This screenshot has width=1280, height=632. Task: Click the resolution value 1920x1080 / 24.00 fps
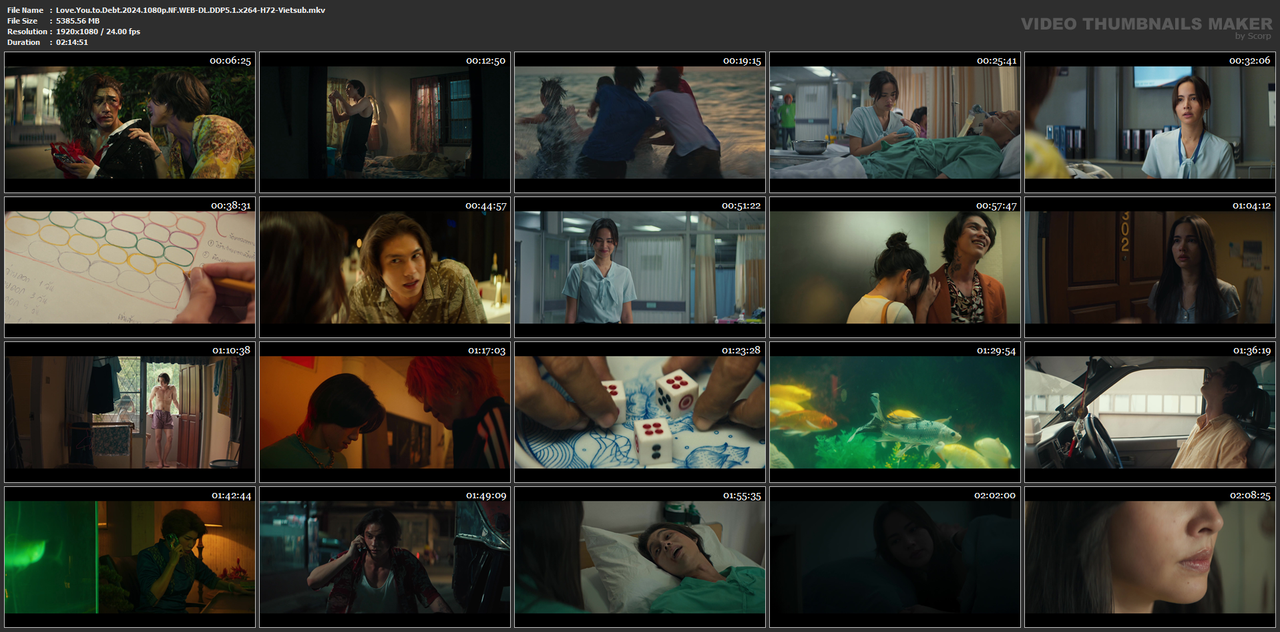point(98,32)
